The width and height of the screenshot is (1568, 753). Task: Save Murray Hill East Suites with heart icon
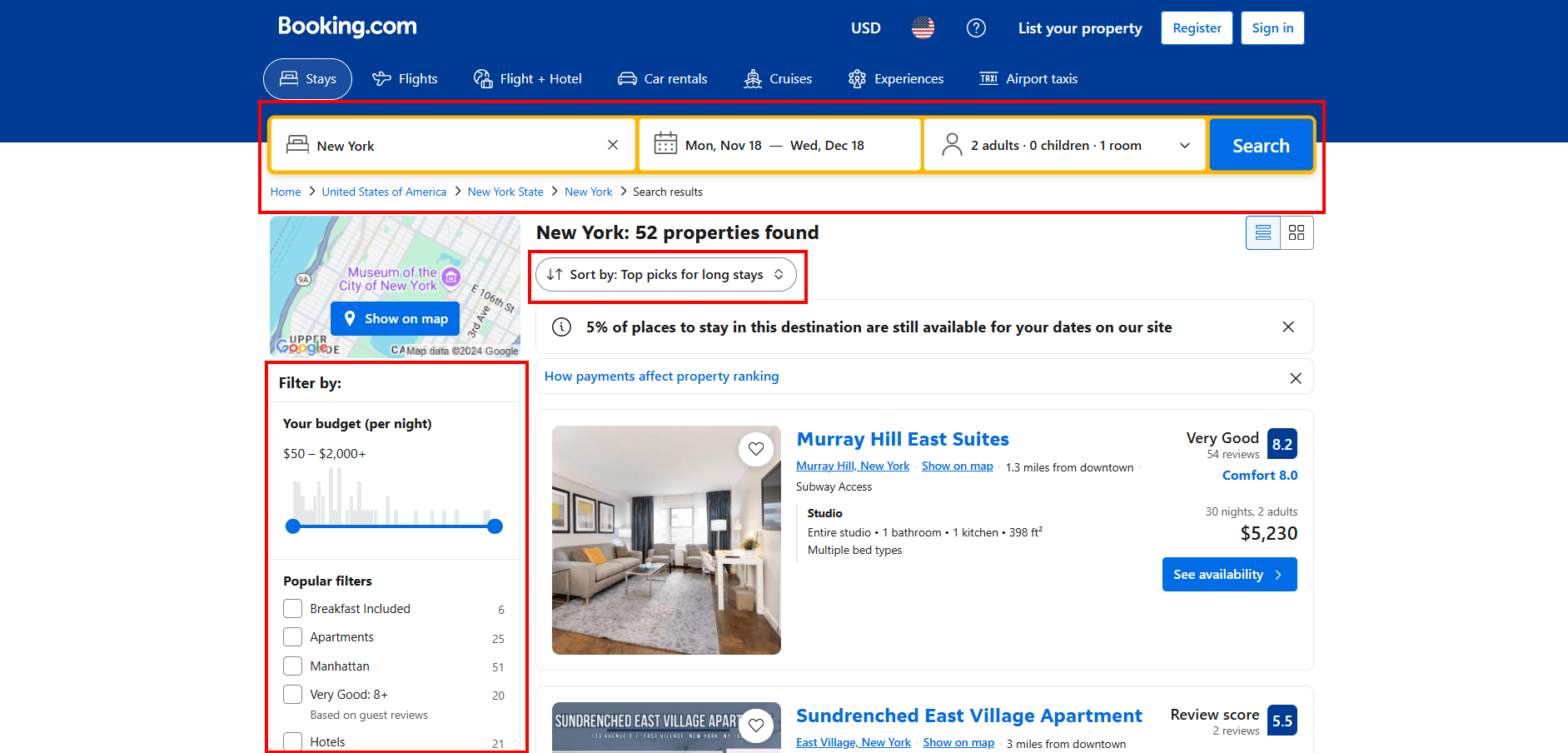(756, 449)
